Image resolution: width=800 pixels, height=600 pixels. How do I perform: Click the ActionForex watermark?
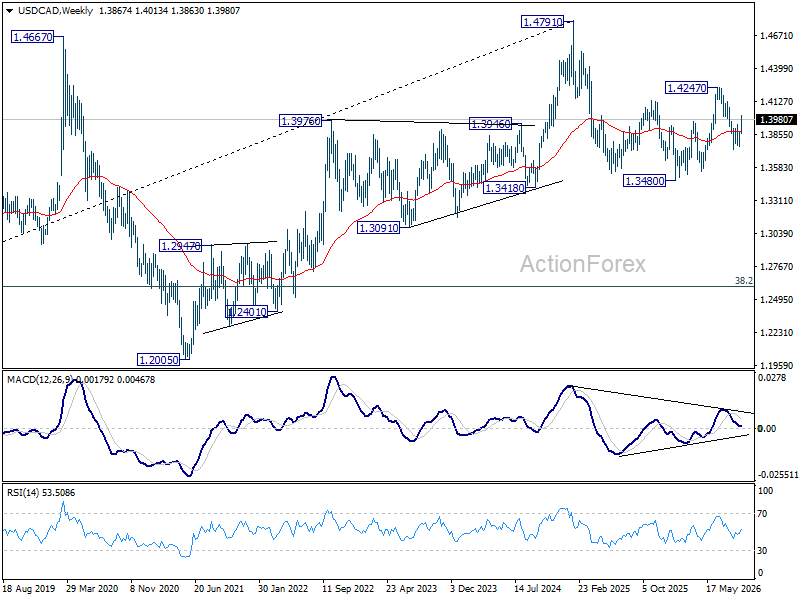pyautogui.click(x=583, y=264)
